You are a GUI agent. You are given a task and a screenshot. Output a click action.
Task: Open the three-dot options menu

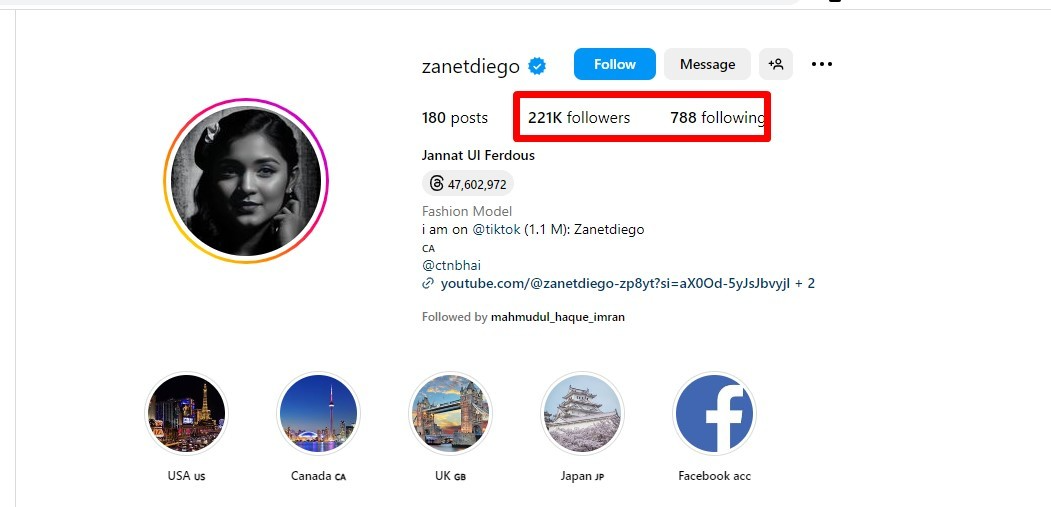(822, 64)
